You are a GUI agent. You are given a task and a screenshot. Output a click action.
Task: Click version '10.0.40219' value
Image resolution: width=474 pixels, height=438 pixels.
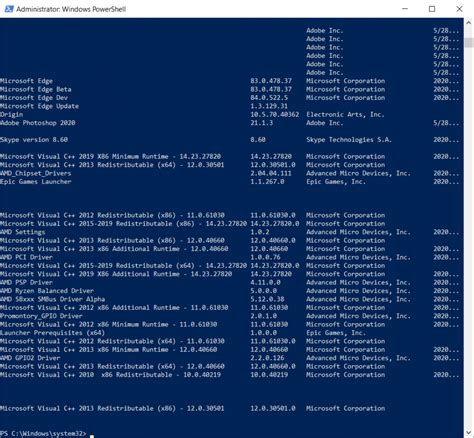pos(269,375)
